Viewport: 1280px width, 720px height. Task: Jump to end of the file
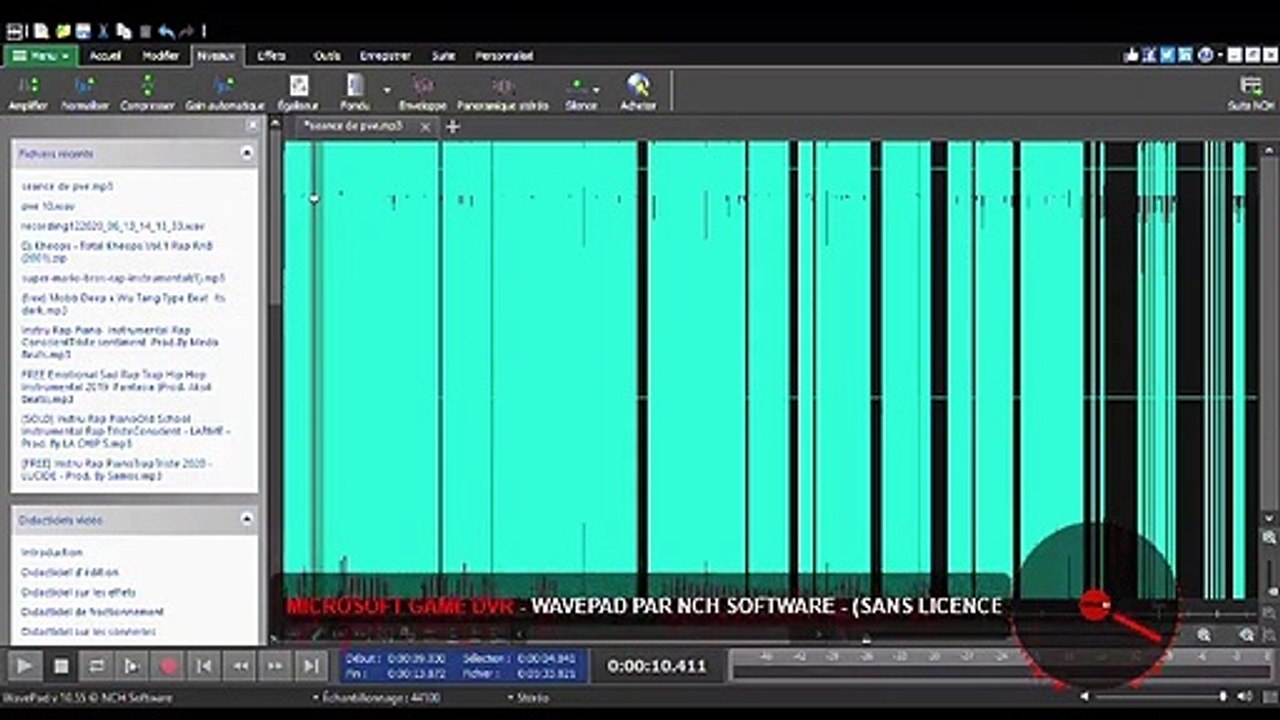click(x=311, y=666)
